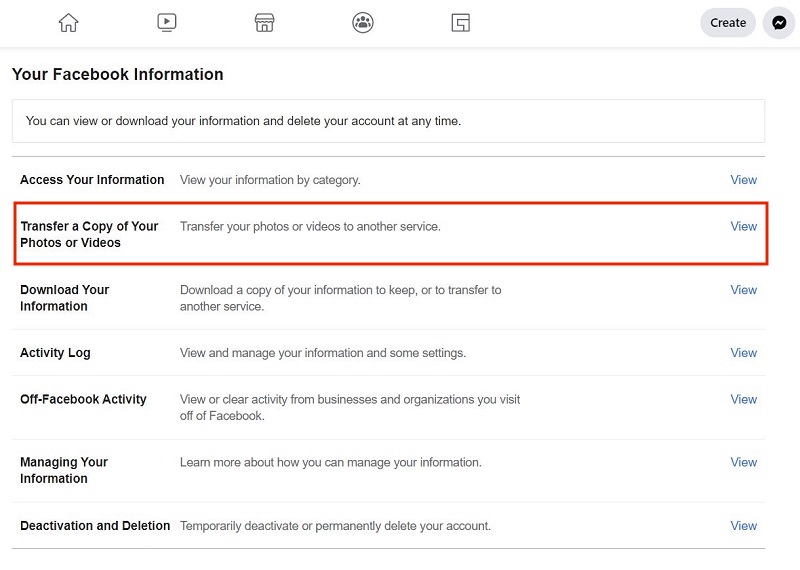Open the Messenger icon
This screenshot has height=570, width=800.
pos(779,22)
